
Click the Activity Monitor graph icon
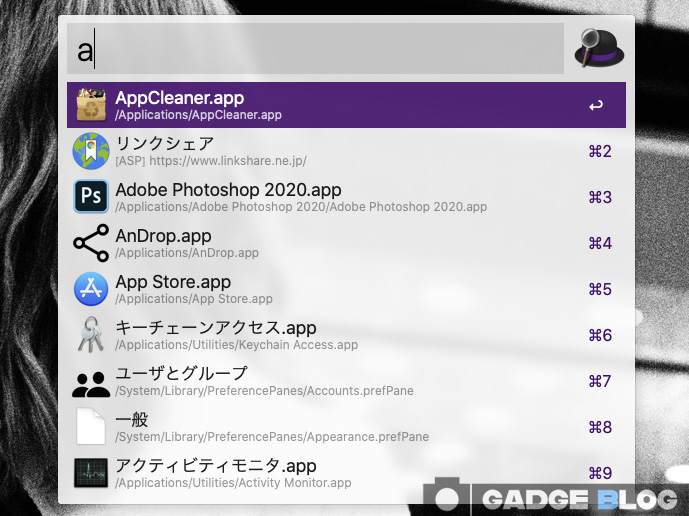[91, 472]
